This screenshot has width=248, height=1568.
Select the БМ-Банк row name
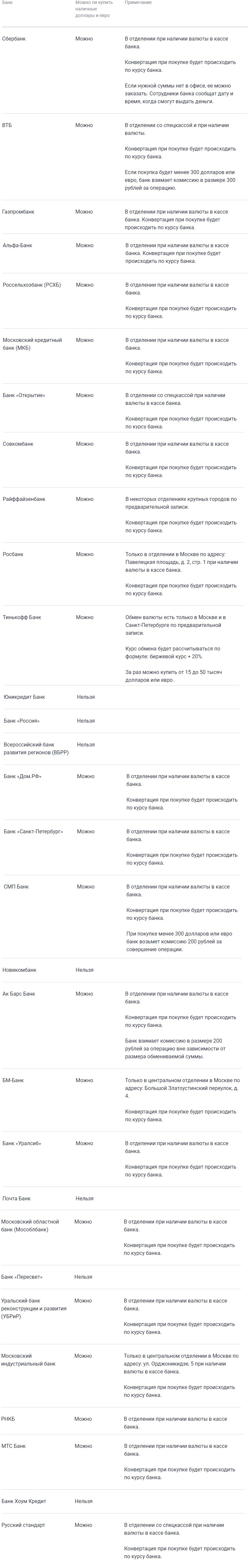point(13,1080)
